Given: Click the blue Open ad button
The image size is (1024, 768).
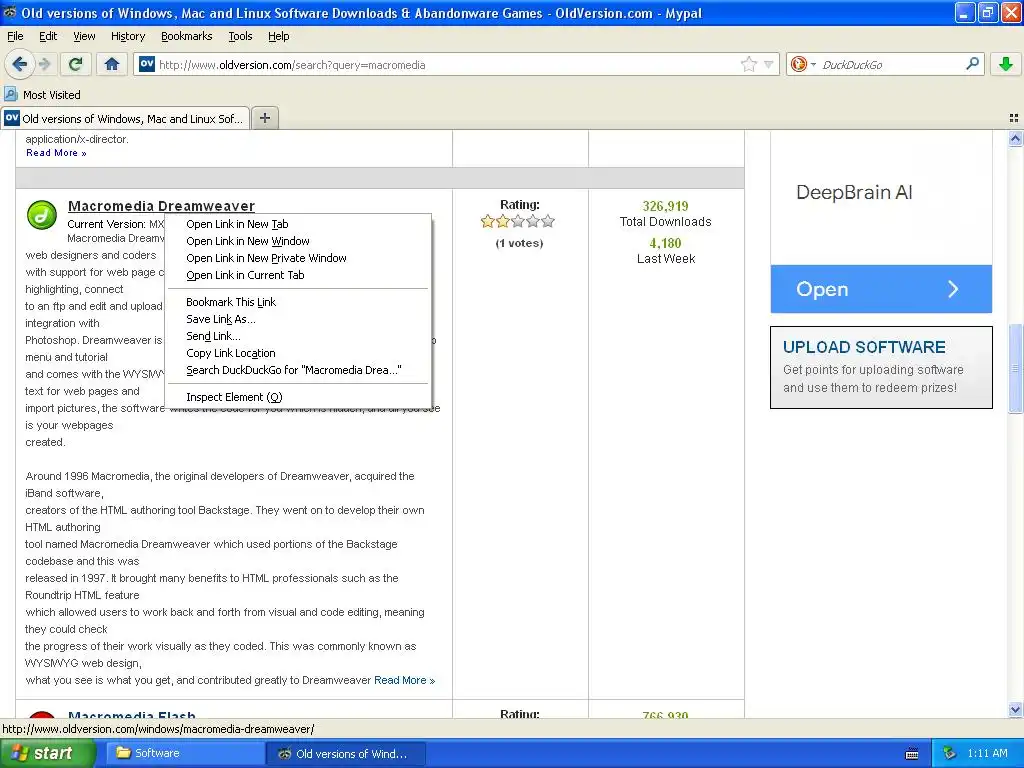Looking at the screenshot, I should pos(881,289).
